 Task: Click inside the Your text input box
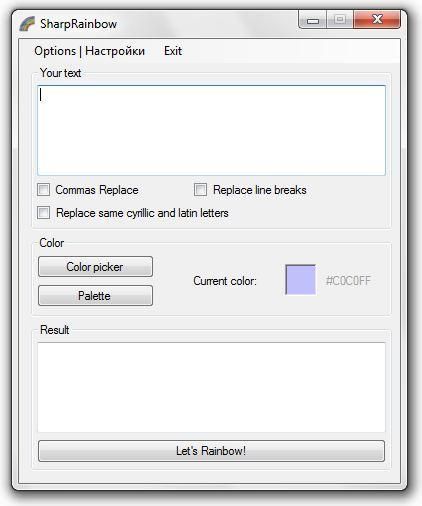211,130
